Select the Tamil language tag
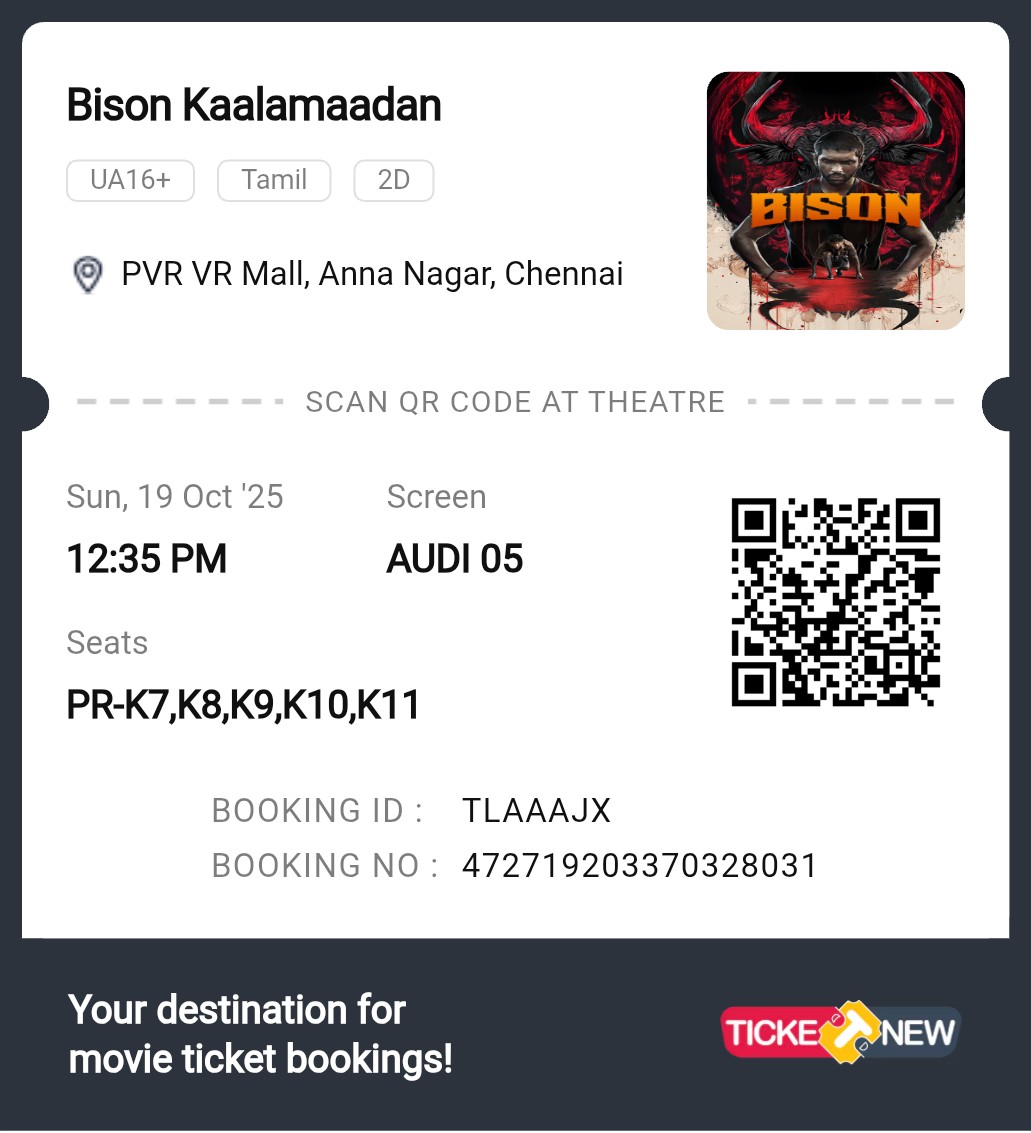Screen dimensions: 1031x1133 click(274, 180)
